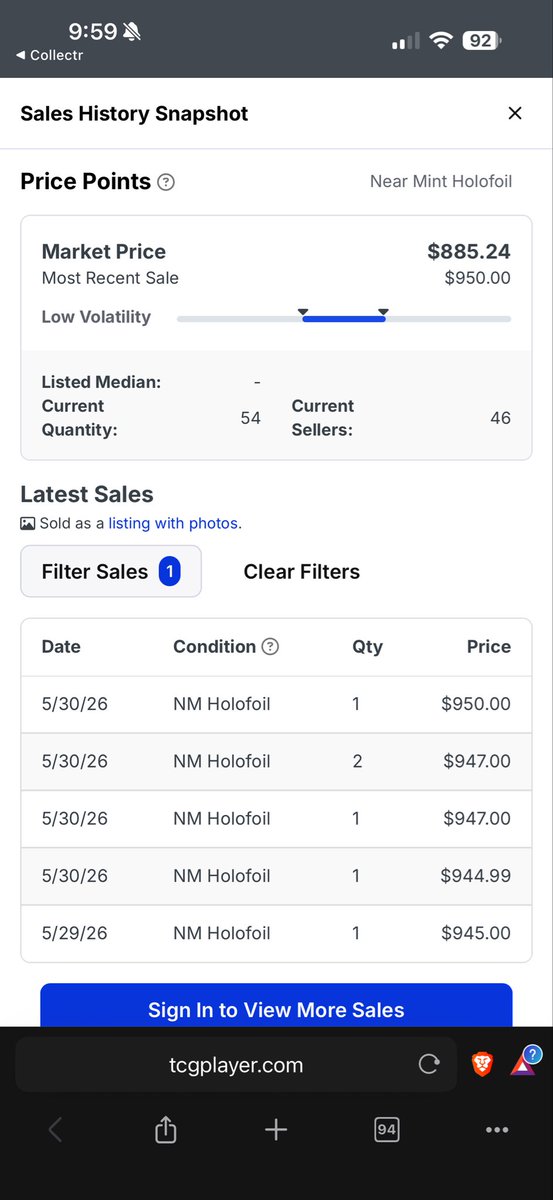Screen dimensions: 553x1200
Task: Tap the image icon beside Sold as a
Action: pyautogui.click(x=28, y=523)
